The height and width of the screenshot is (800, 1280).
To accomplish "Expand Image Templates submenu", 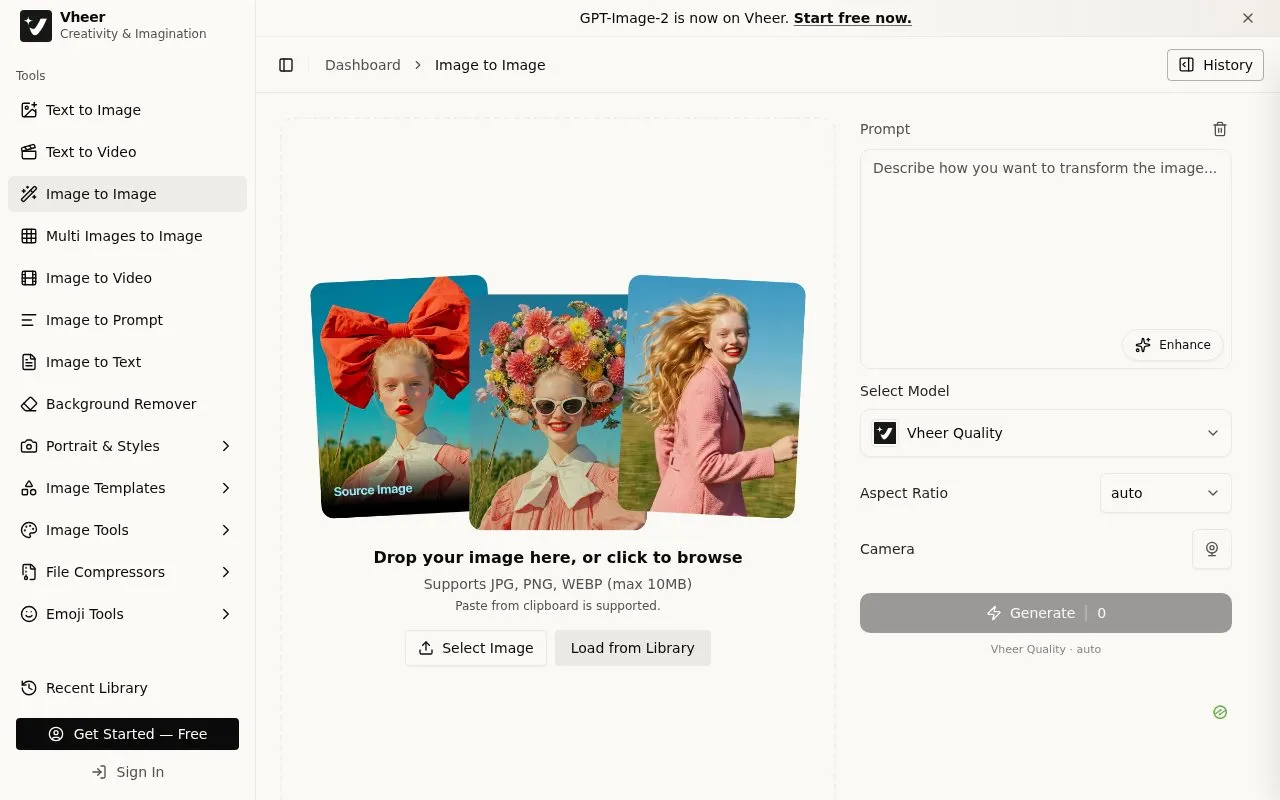I will pyautogui.click(x=127, y=488).
